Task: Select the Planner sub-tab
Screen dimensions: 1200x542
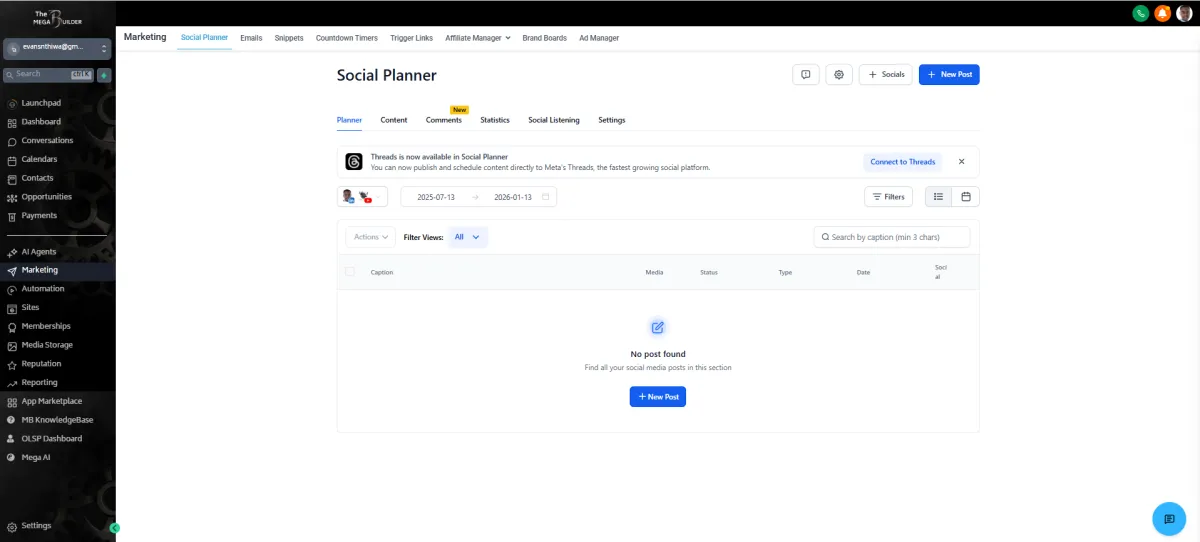Action: (x=349, y=120)
